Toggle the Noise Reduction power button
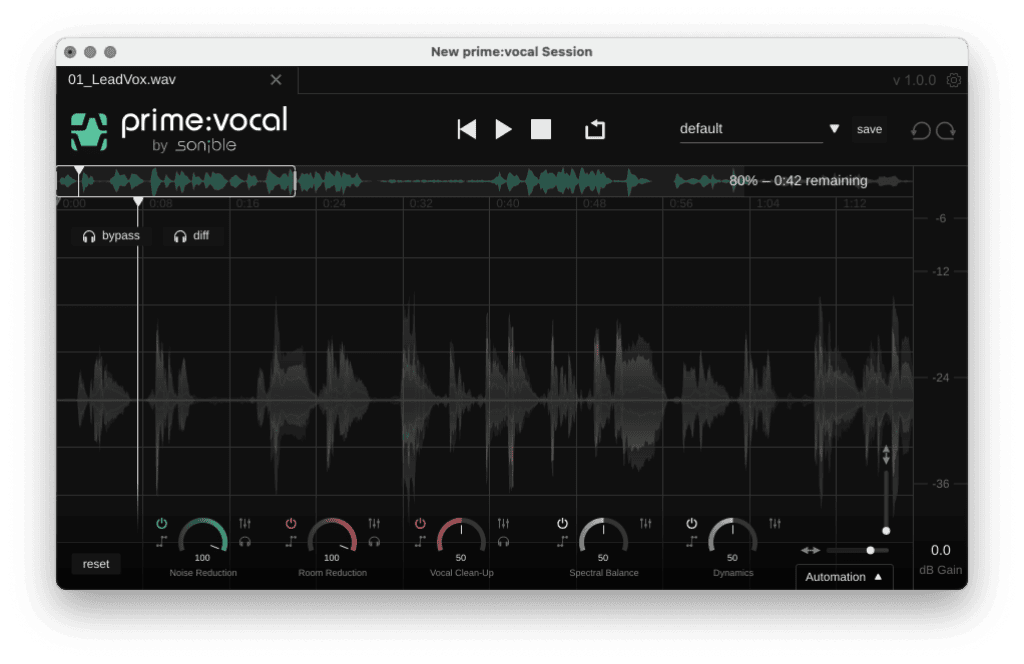 [162, 523]
